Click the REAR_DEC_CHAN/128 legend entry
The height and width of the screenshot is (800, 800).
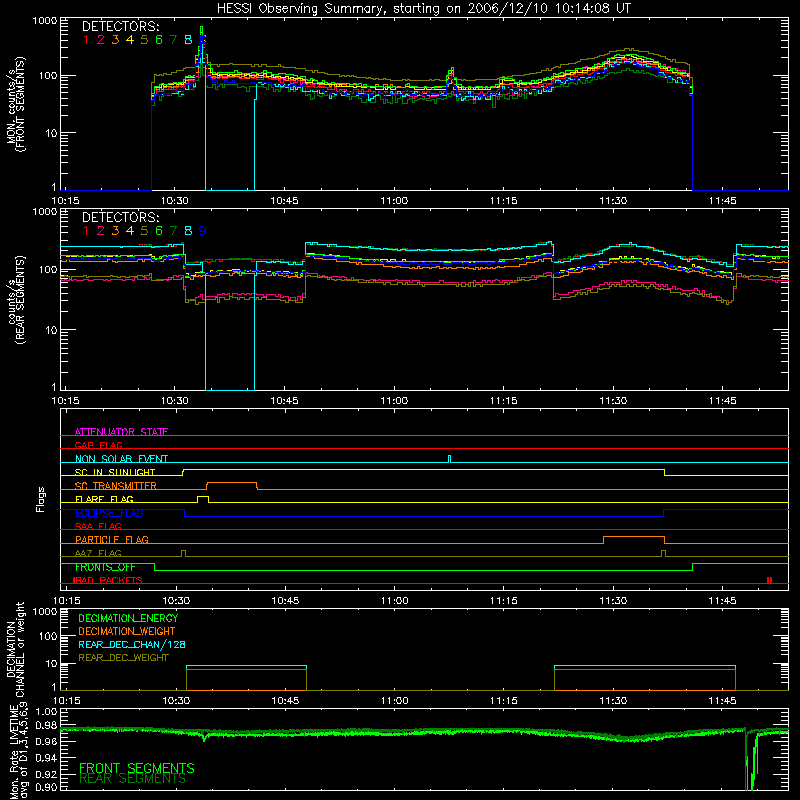point(132,644)
